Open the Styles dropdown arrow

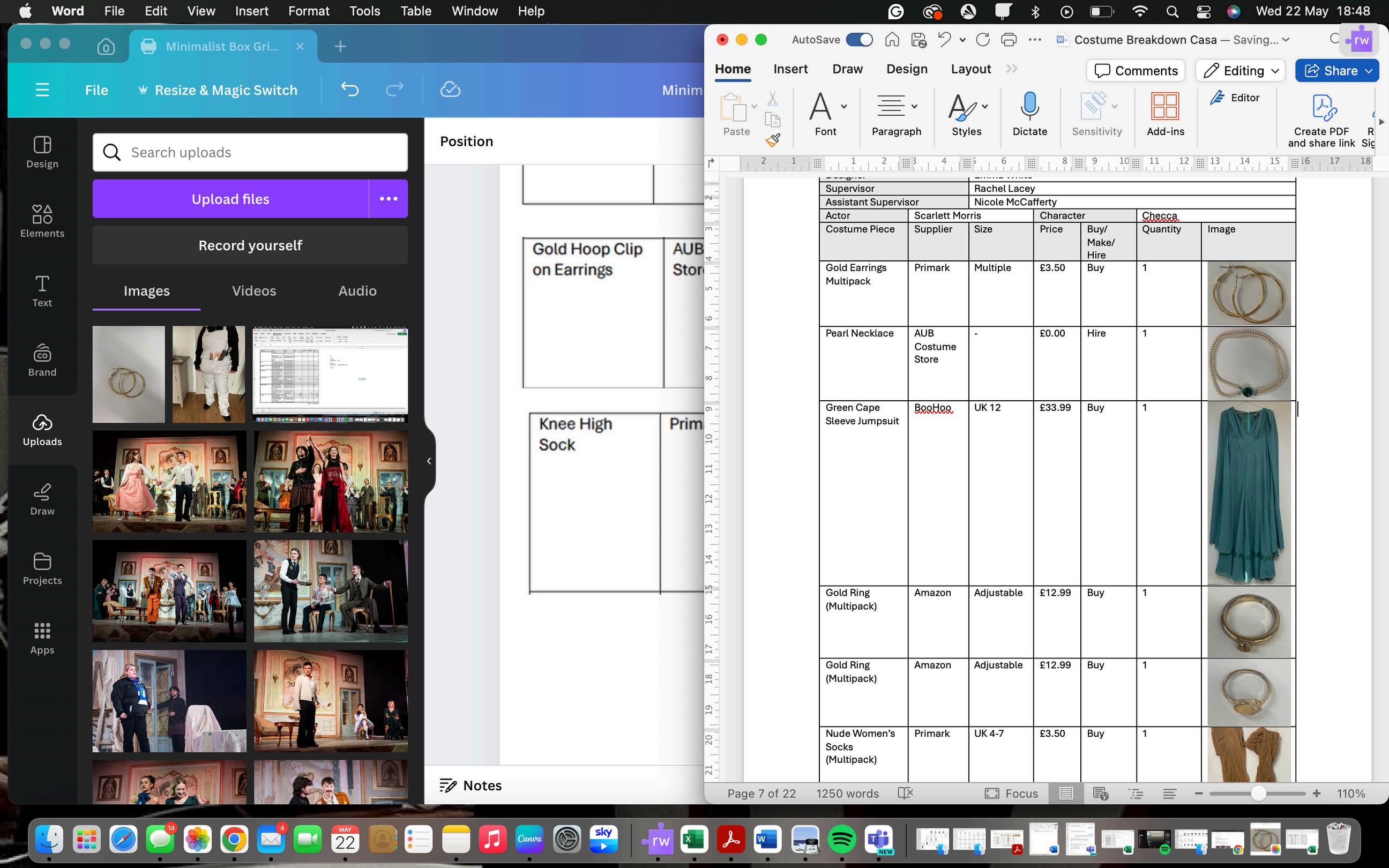point(985,106)
